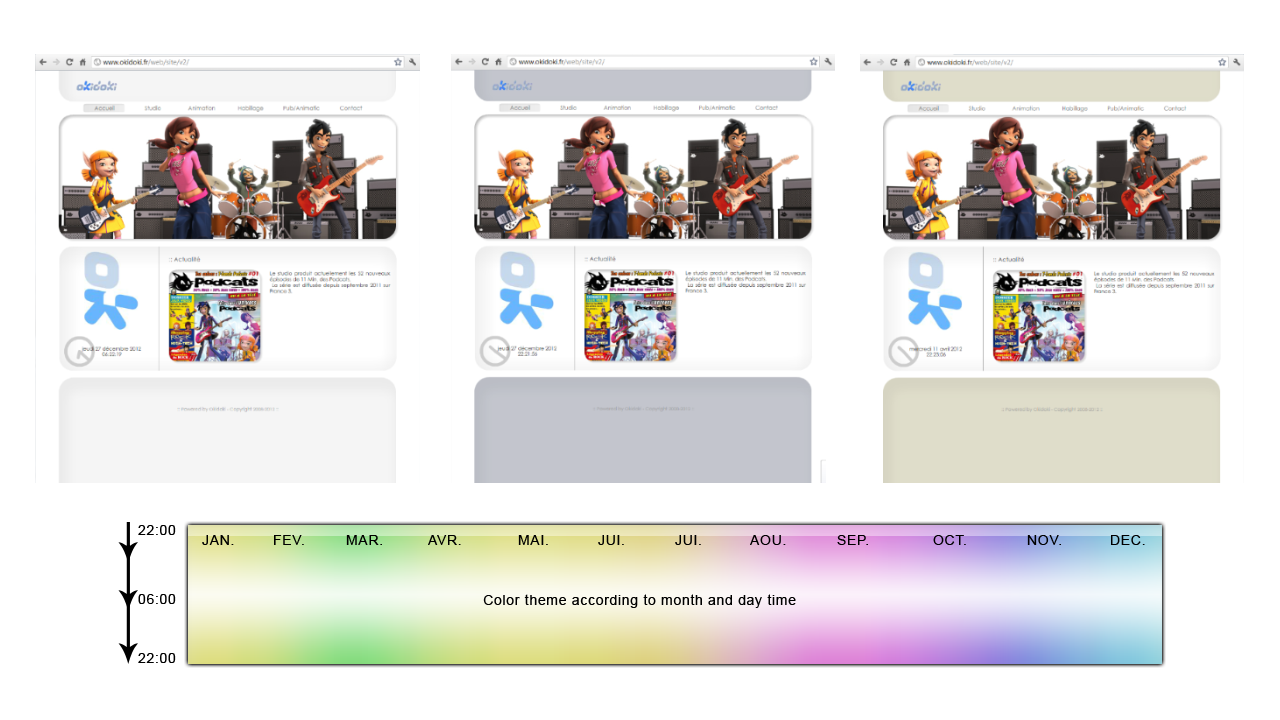Select Accueil tab in right page
1280x720 pixels.
pos(929,108)
